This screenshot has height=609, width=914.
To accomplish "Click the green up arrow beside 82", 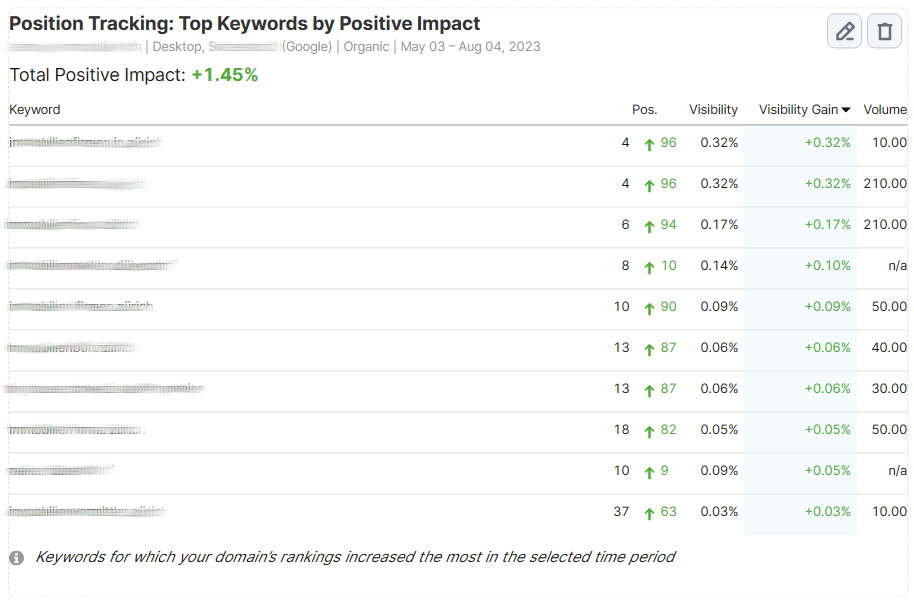I will click(x=649, y=431).
